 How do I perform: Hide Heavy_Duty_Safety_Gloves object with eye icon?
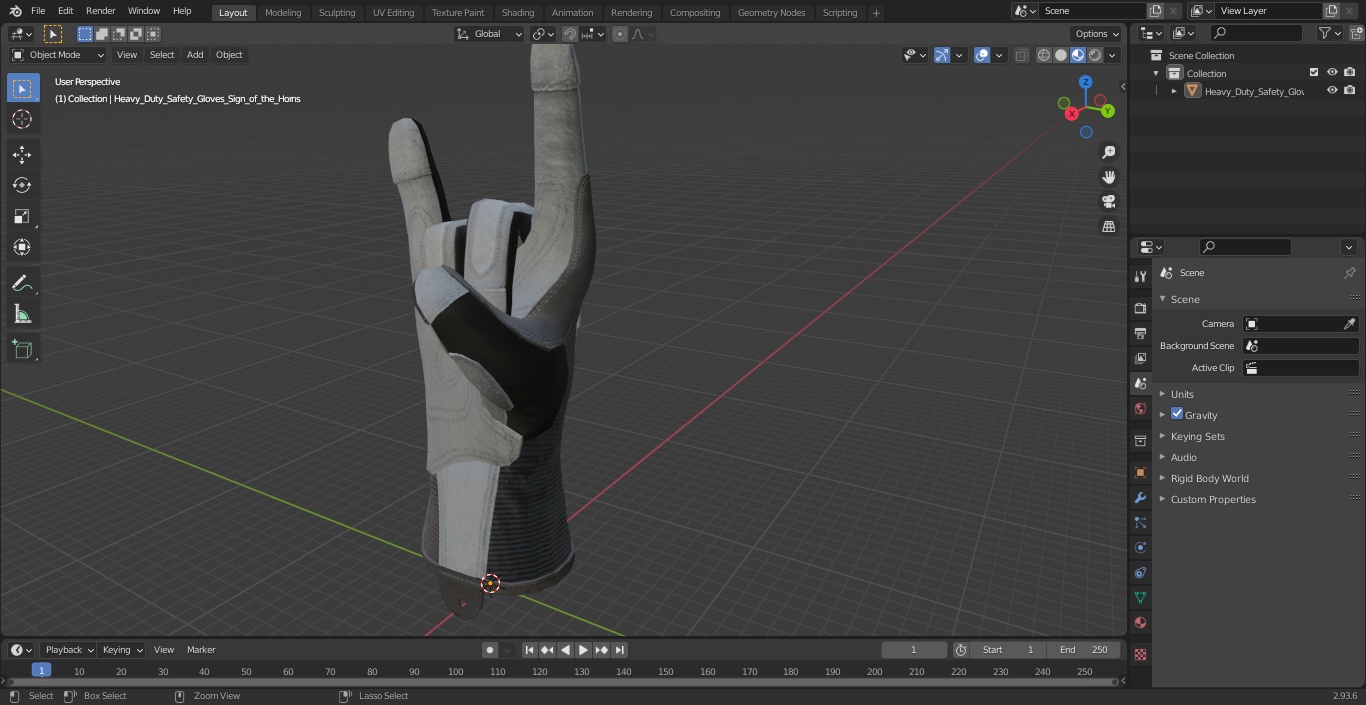pyautogui.click(x=1332, y=91)
